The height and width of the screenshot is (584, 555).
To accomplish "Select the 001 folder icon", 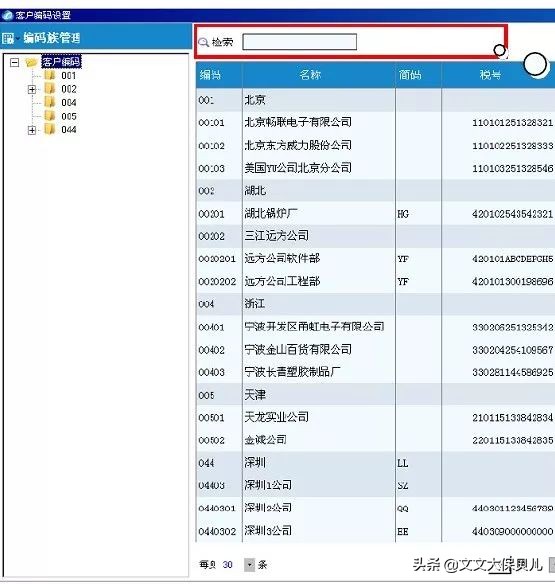I will click(x=50, y=76).
